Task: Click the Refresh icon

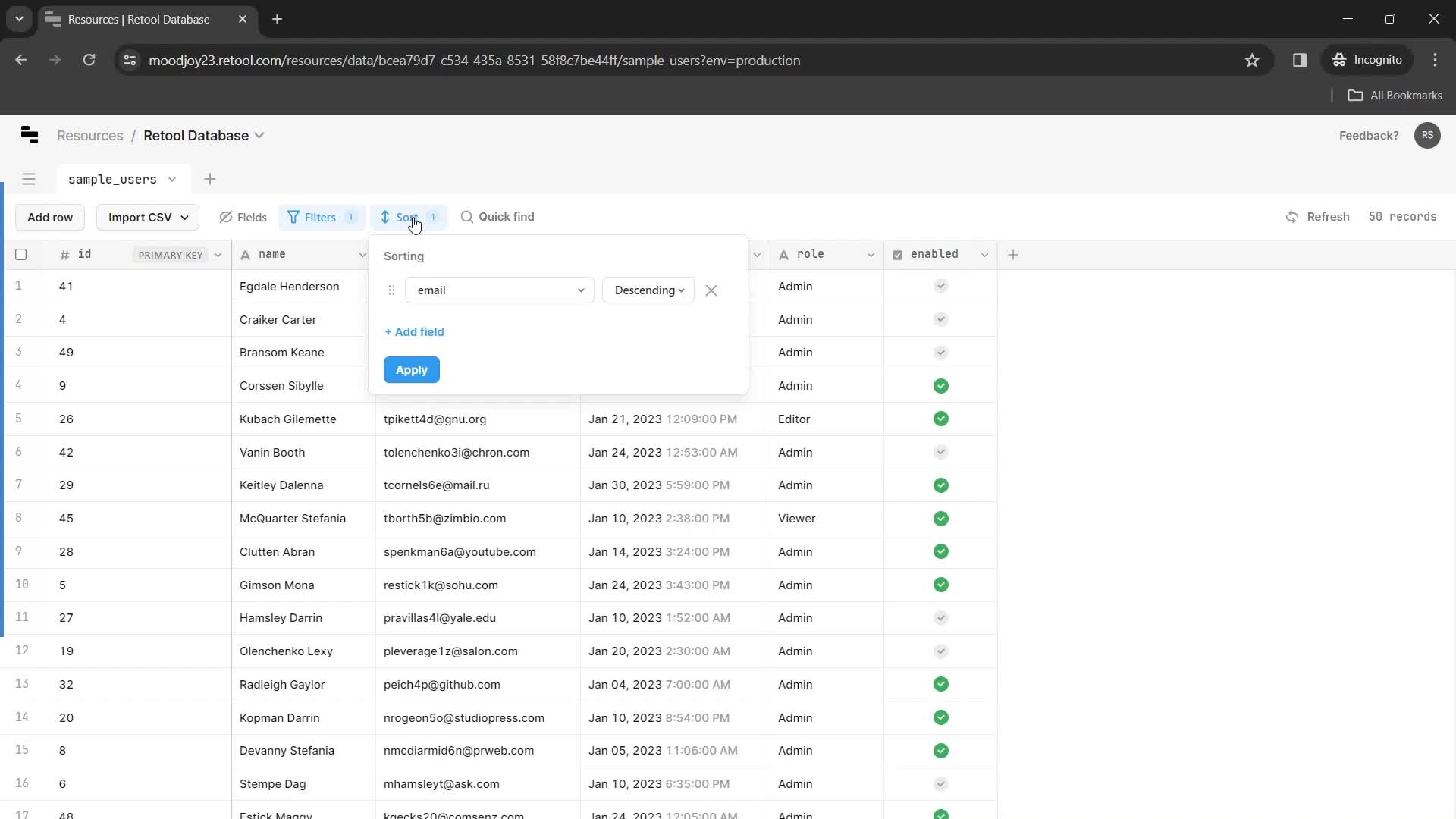Action: (x=1292, y=217)
